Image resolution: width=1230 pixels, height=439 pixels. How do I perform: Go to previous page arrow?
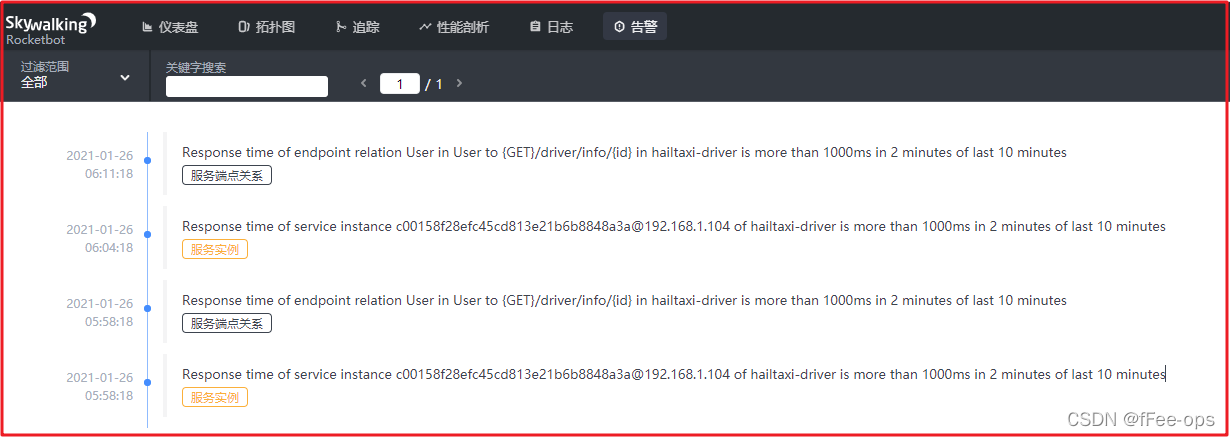[x=364, y=84]
